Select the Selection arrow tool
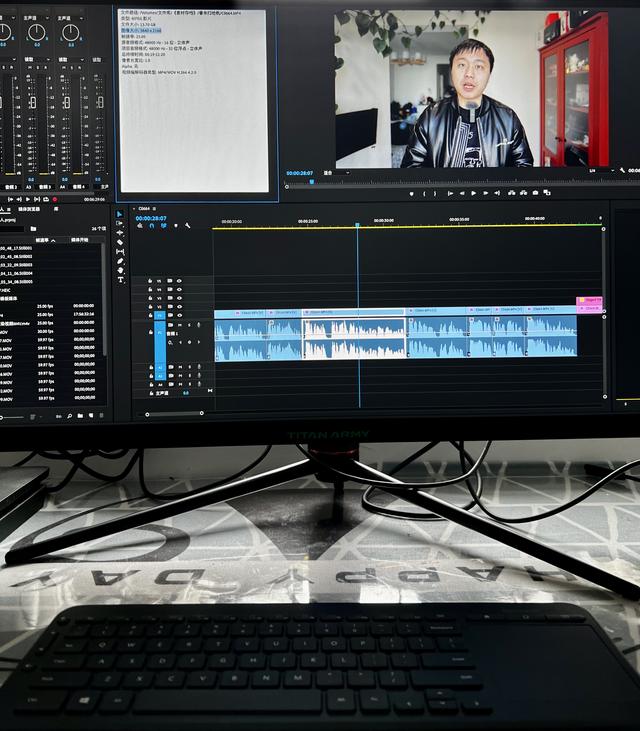 click(x=119, y=214)
